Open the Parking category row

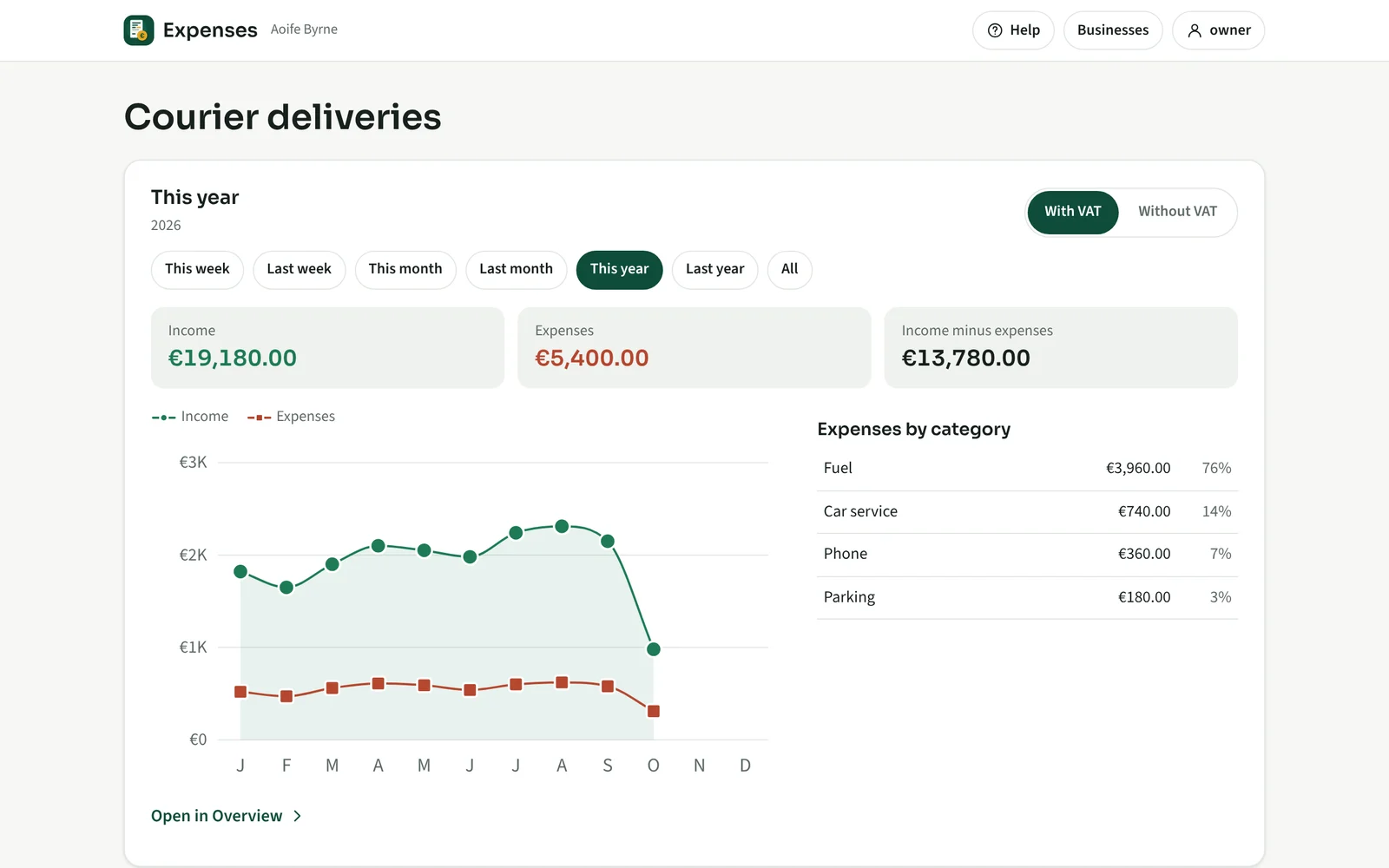point(1027,598)
